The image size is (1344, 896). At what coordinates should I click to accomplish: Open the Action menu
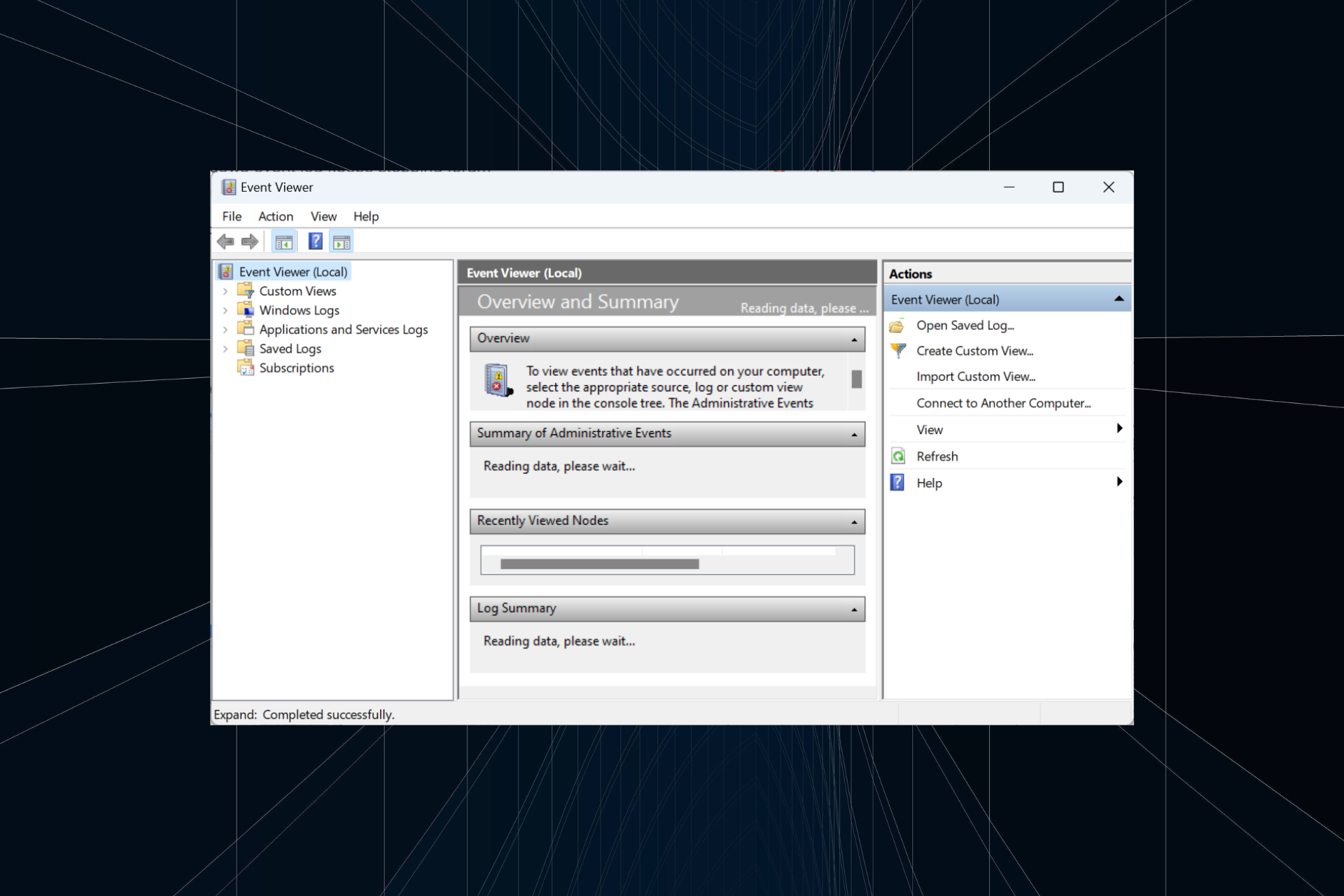pyautogui.click(x=275, y=216)
